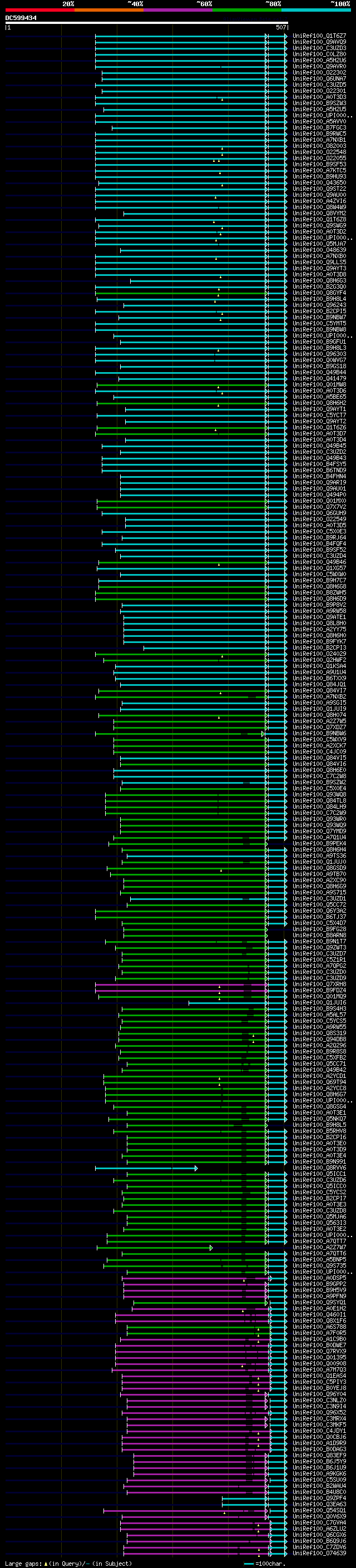This screenshot has height=1568, width=356.
Task: Click hit label UniRef100_B9PEK4
Action: click(319, 844)
